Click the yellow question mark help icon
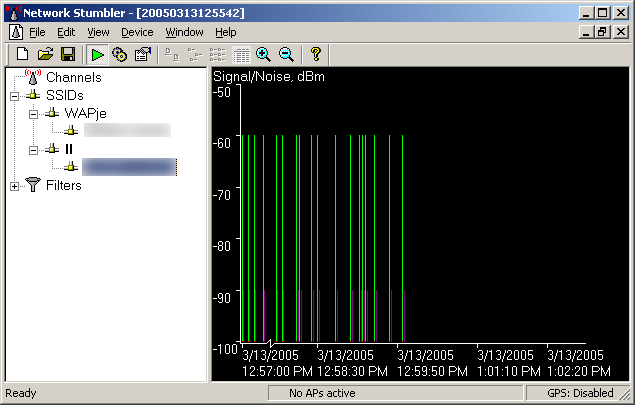The height and width of the screenshot is (405, 635). pos(316,54)
